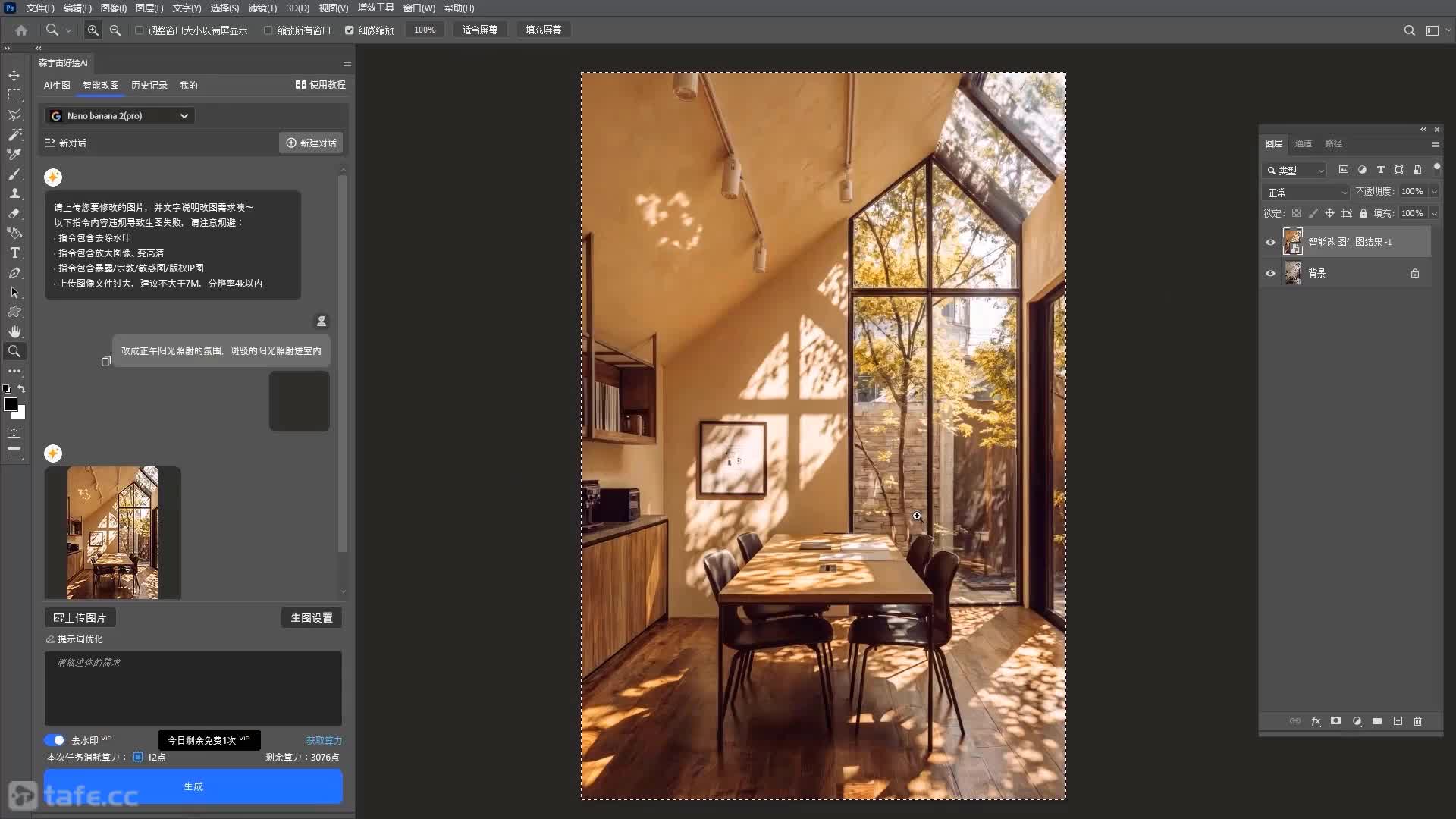Choose the Brush tool in toolbar
The image size is (1456, 819).
14,174
